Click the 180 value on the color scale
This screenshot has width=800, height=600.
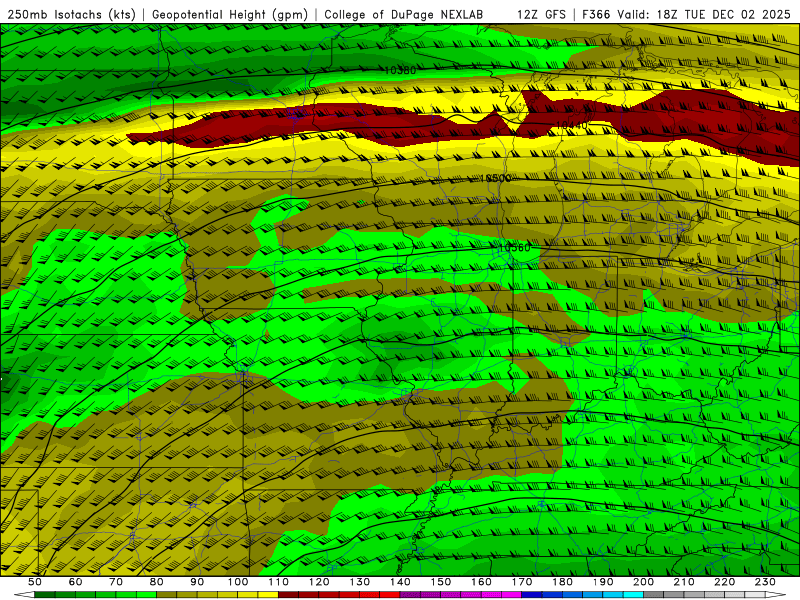pyautogui.click(x=563, y=582)
